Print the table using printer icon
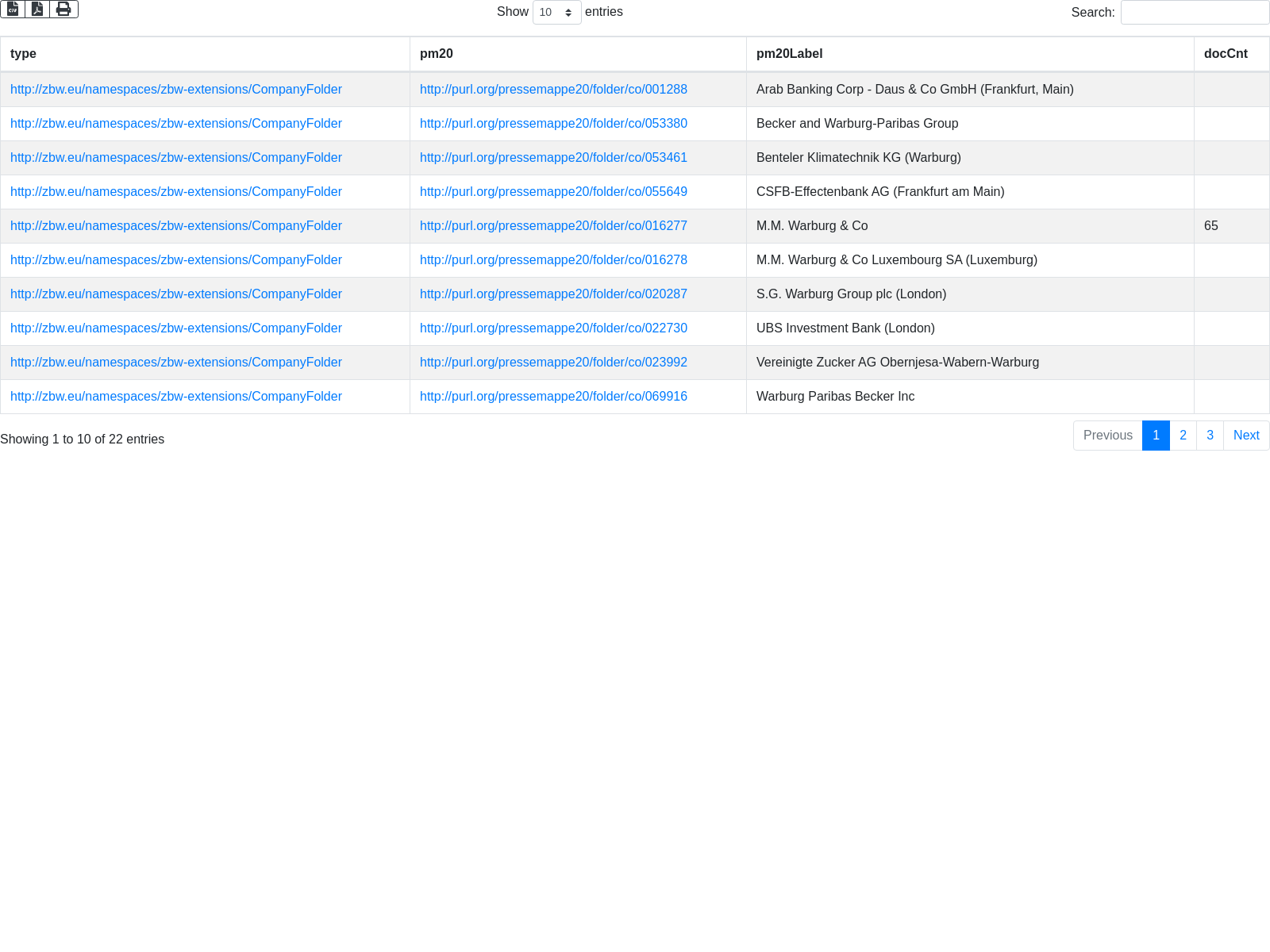 63,10
